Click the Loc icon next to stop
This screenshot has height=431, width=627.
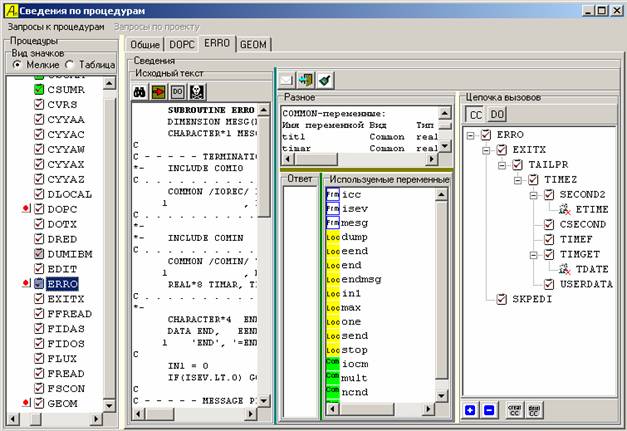(333, 350)
